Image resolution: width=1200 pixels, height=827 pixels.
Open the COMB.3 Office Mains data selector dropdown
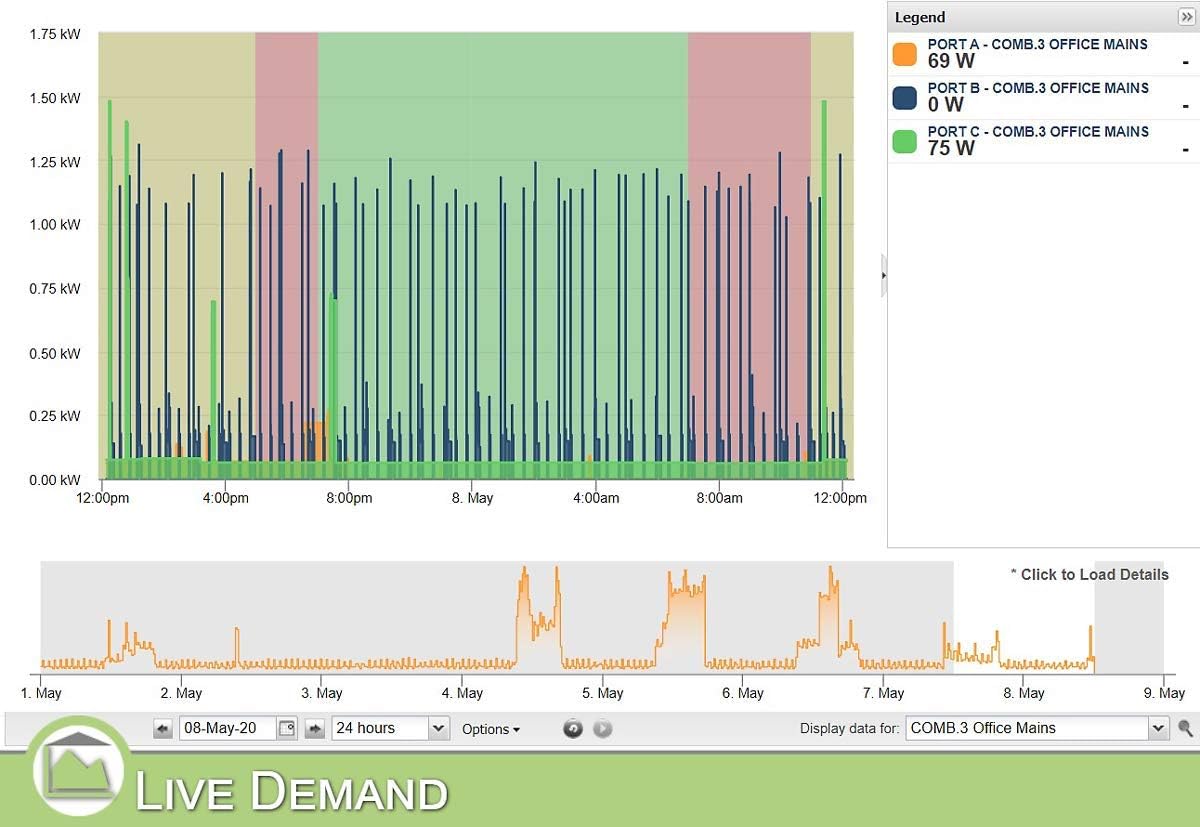1158,728
